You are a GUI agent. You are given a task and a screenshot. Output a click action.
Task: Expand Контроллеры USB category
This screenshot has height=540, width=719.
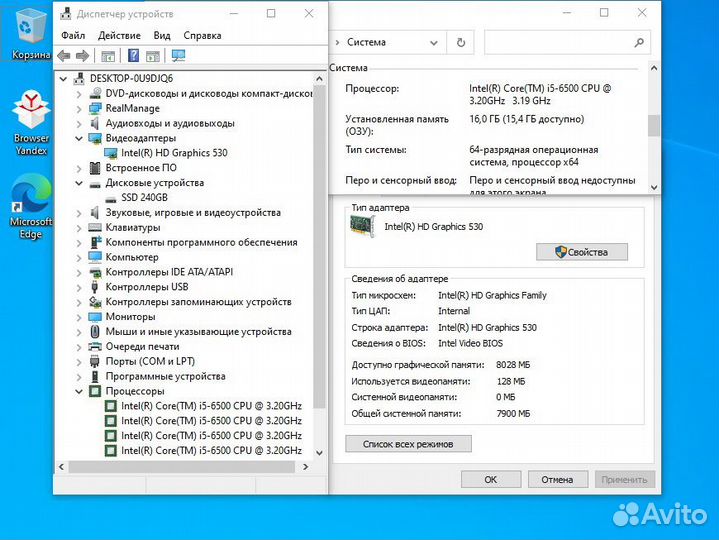79,287
